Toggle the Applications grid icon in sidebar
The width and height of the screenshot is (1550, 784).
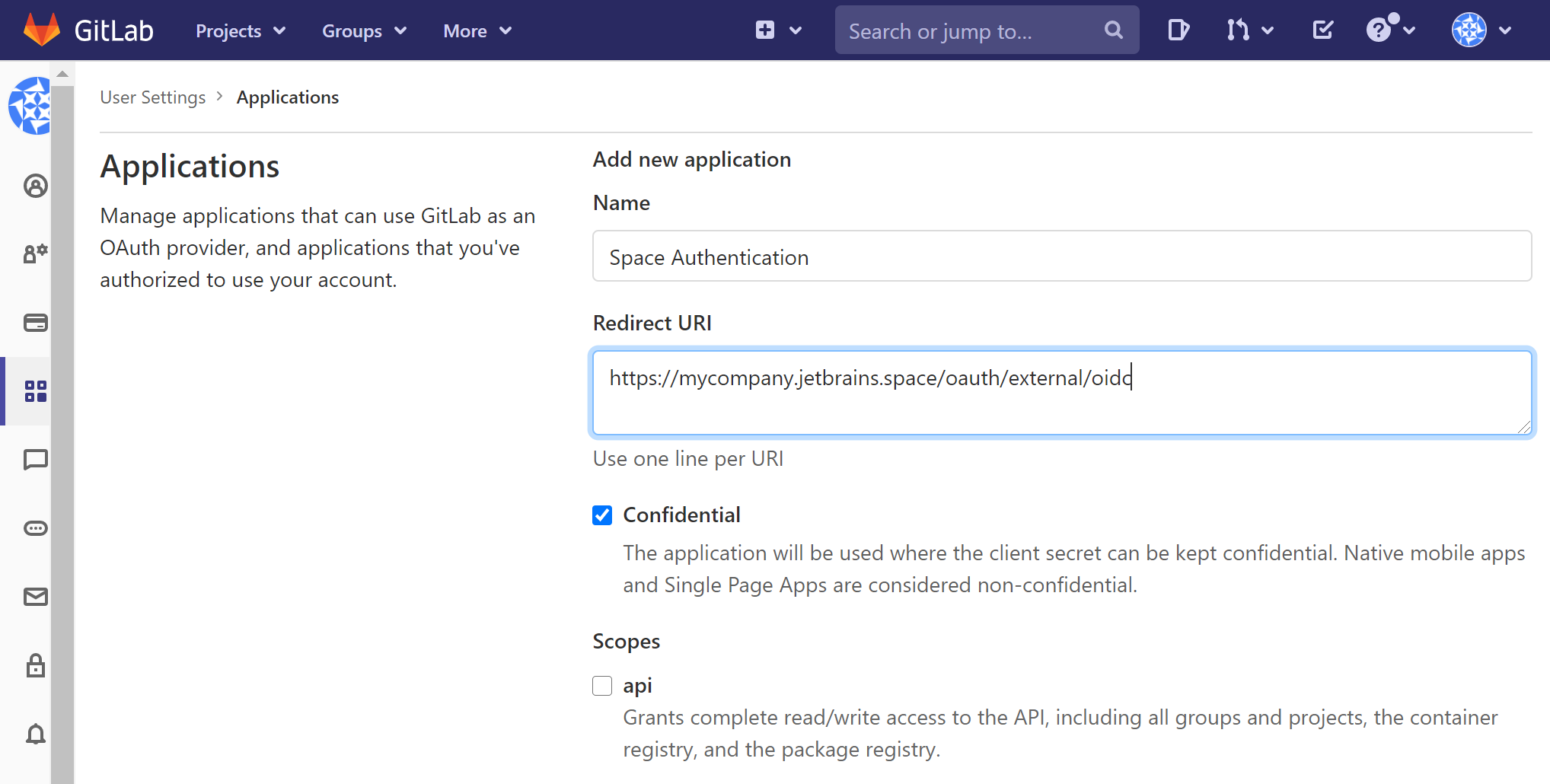35,391
